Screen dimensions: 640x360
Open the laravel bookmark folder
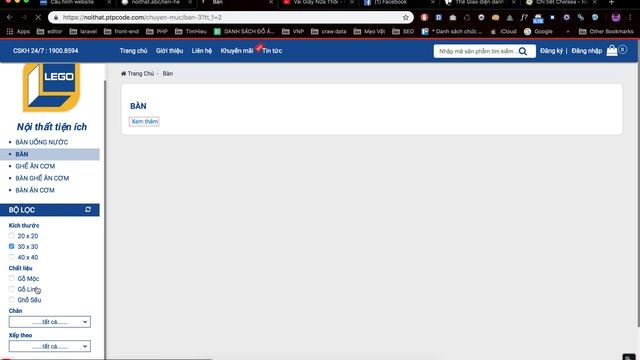[84, 31]
